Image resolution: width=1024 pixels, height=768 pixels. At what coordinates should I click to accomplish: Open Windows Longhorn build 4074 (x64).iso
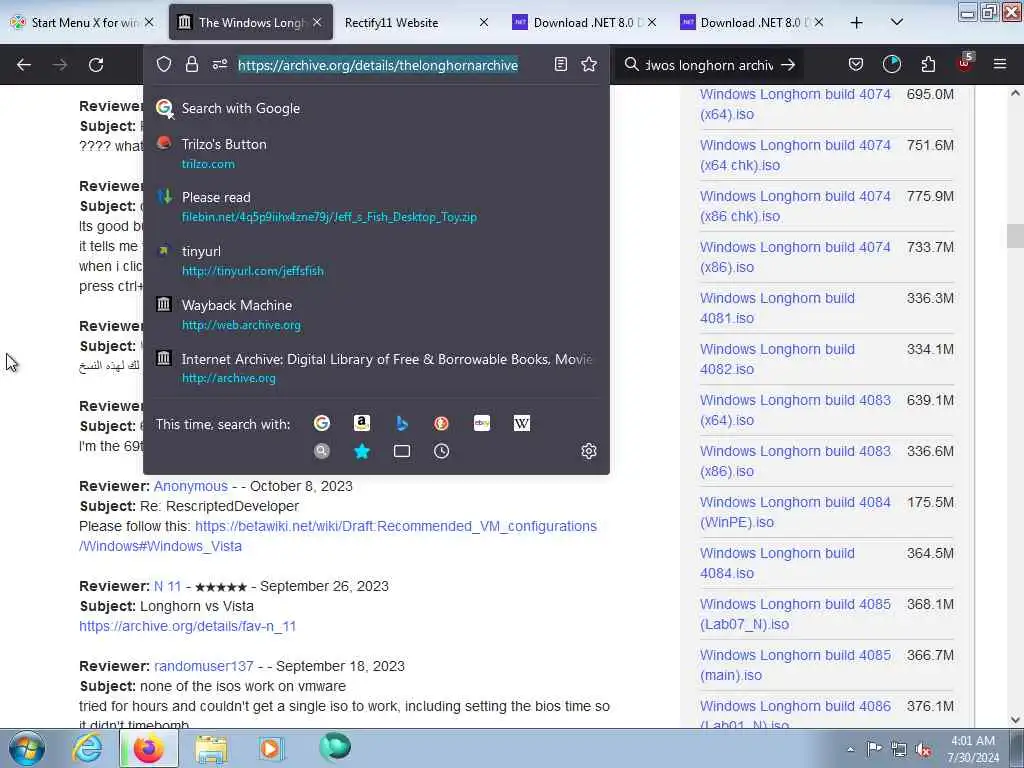click(795, 104)
